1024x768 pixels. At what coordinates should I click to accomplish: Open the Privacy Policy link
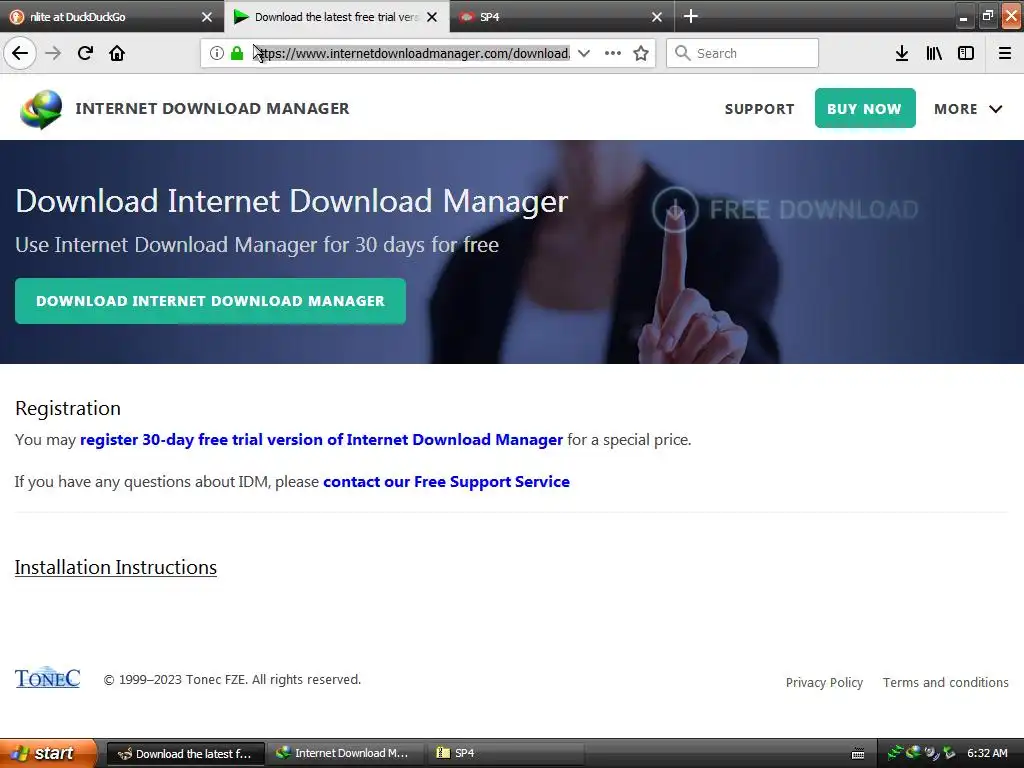tap(824, 682)
